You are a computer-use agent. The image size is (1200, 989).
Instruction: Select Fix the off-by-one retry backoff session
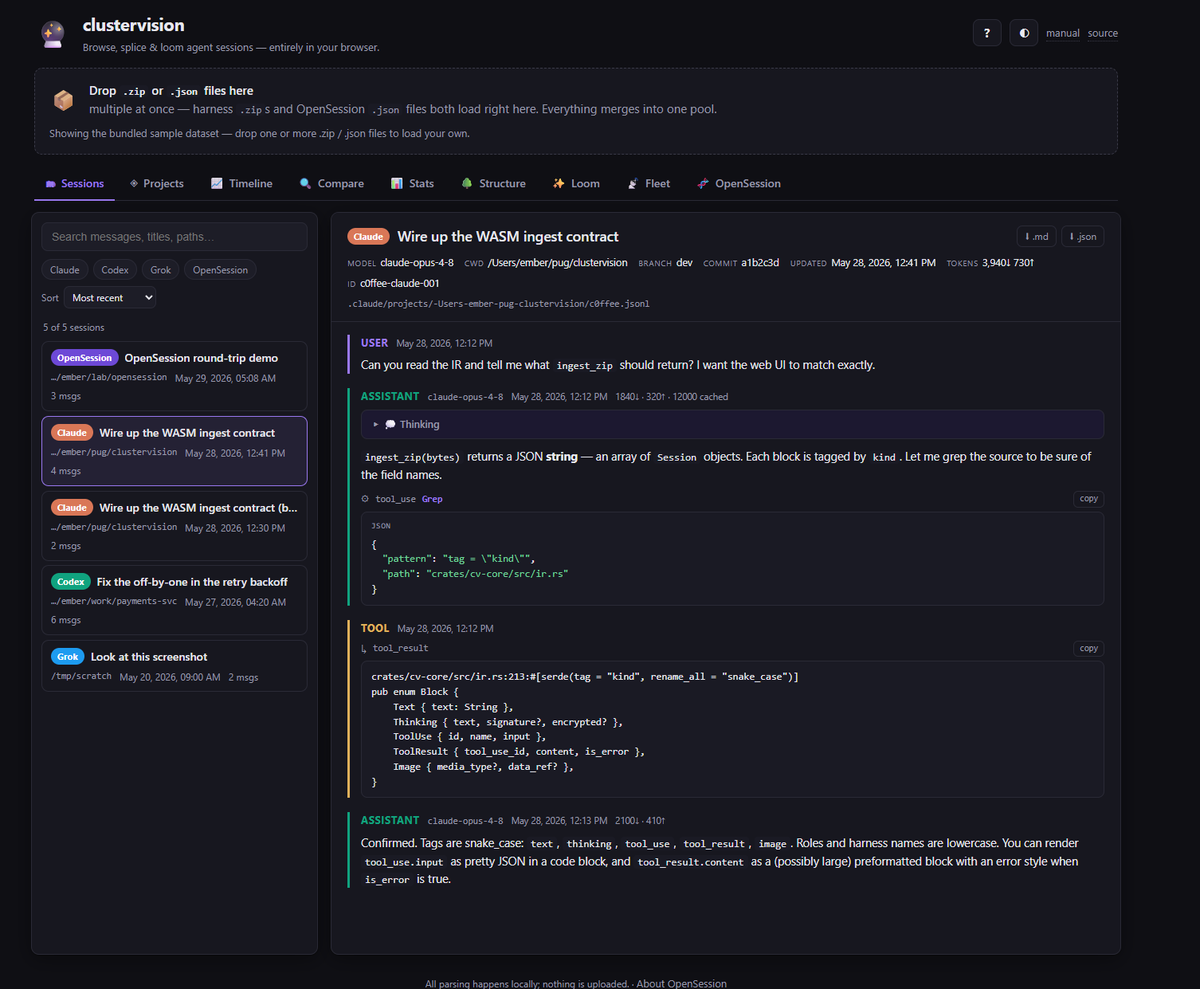point(174,600)
